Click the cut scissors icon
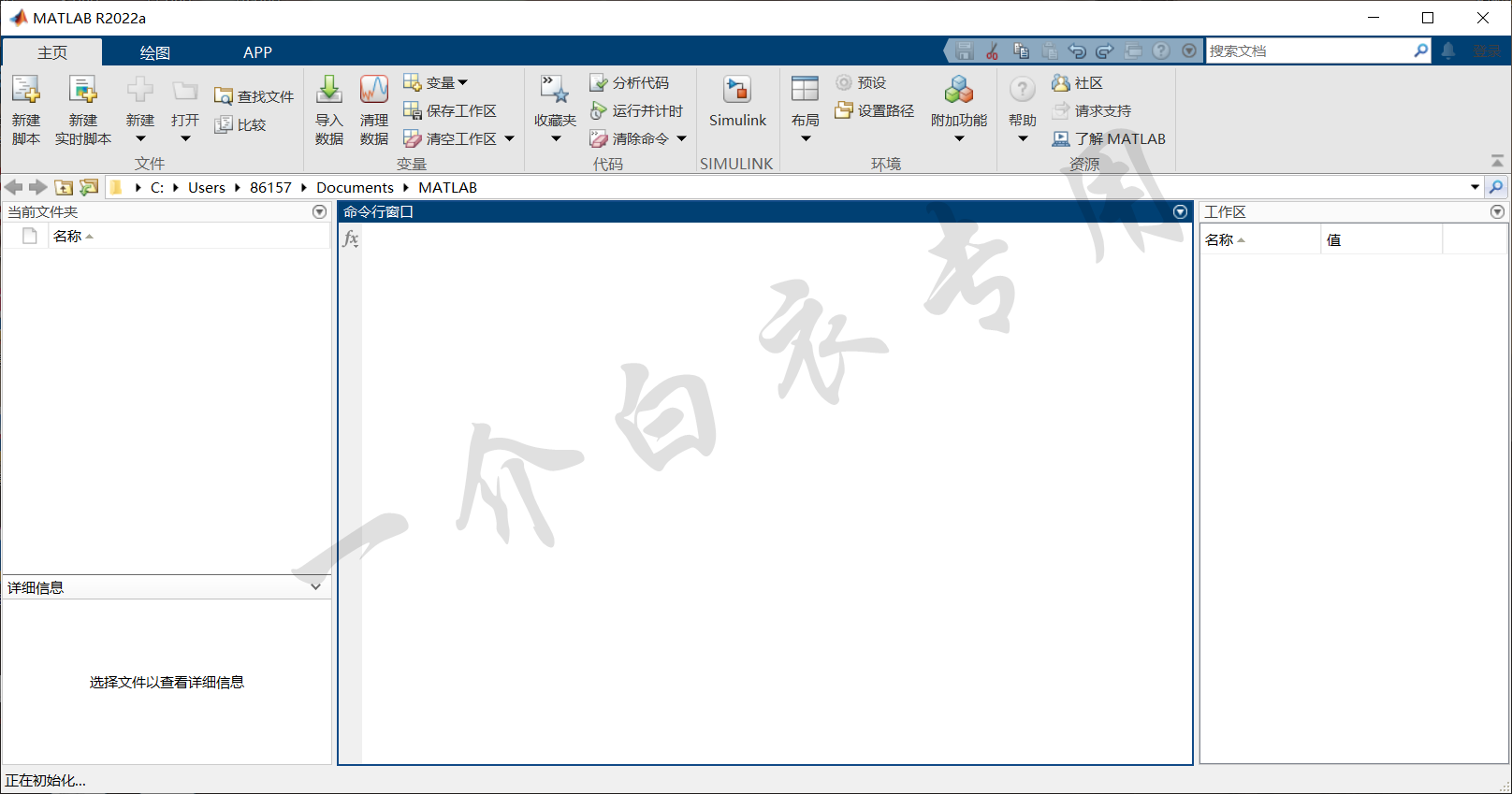Screen dimensions: 1512x794 pos(993,51)
